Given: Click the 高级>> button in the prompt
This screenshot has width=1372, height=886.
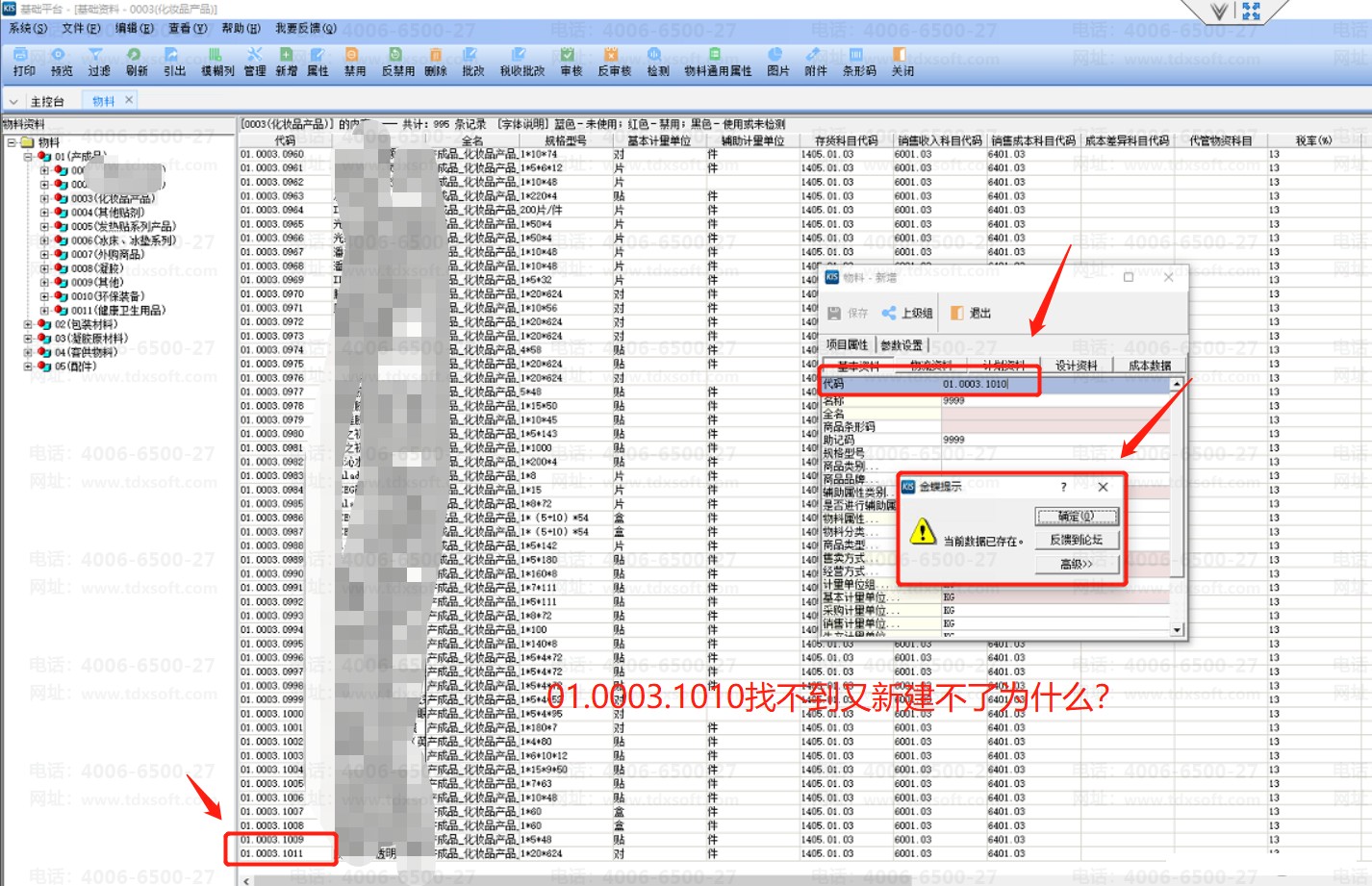Looking at the screenshot, I should (x=1076, y=565).
